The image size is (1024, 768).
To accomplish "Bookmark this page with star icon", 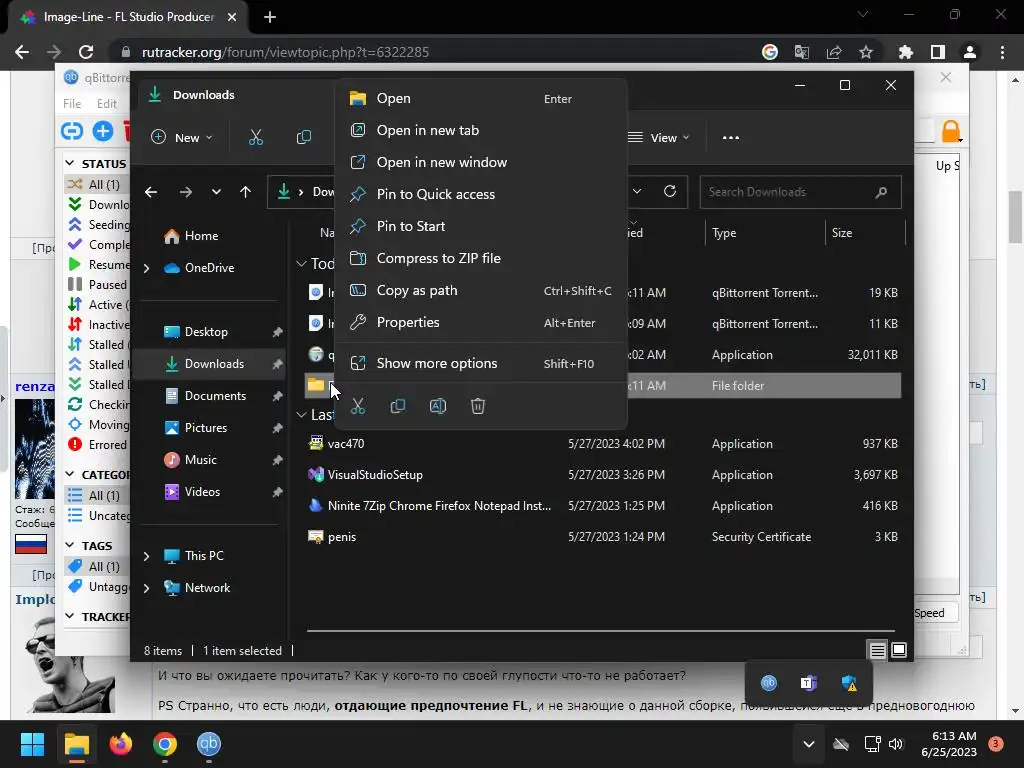I will click(x=866, y=52).
